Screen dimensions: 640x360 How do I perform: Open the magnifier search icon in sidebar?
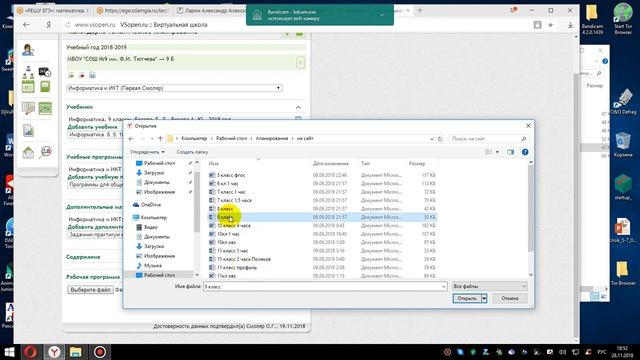(45, 153)
